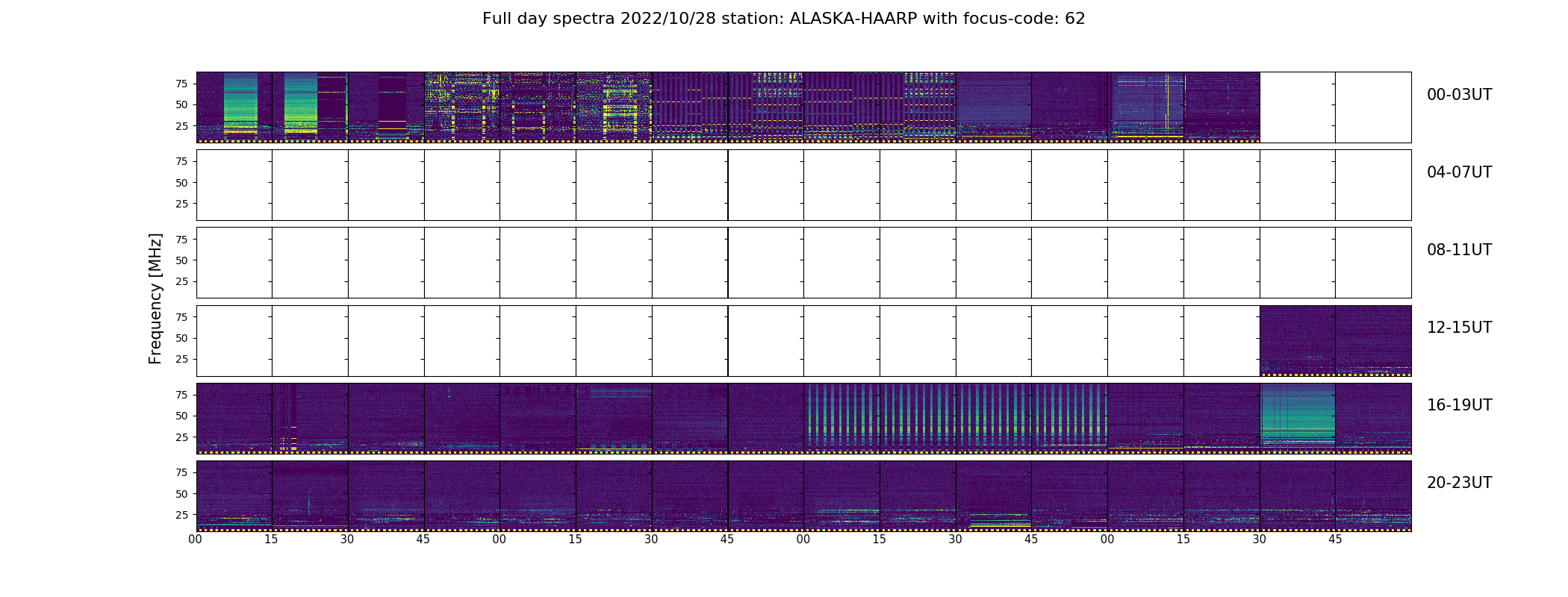
Task: Open the first colored panel in 12-15UT row
Action: [x=1297, y=341]
